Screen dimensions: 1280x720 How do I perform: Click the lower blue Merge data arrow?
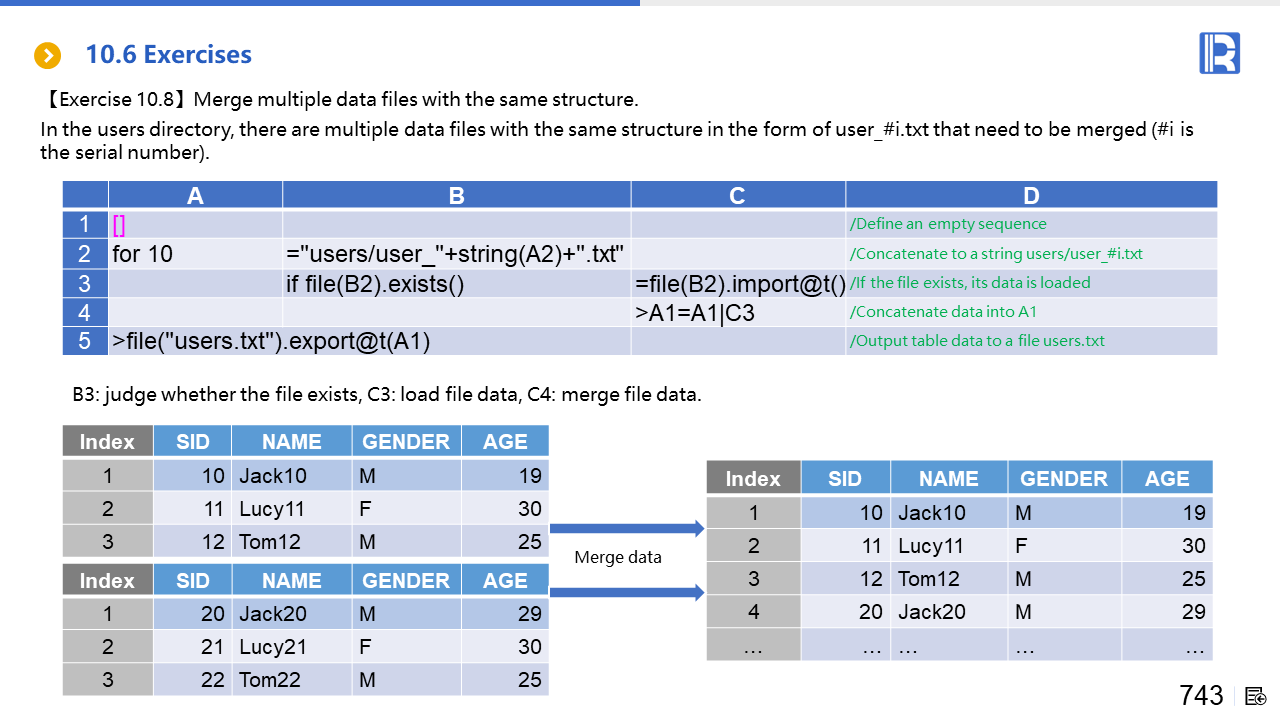(x=627, y=593)
